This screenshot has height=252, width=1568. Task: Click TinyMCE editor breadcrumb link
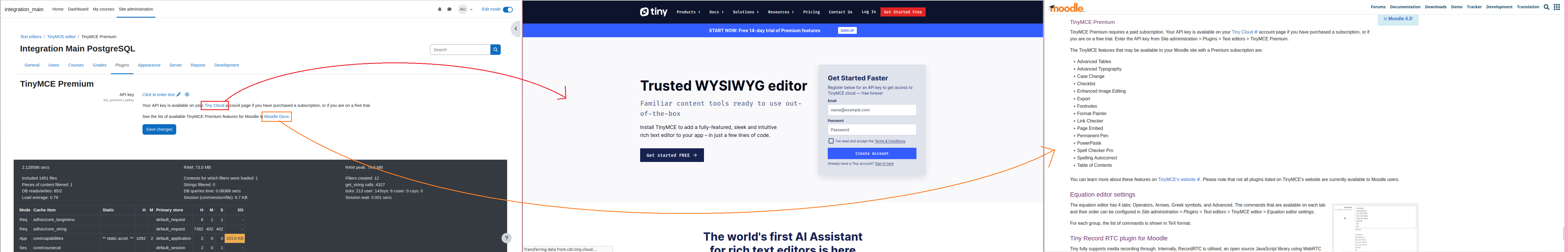pyautogui.click(x=62, y=37)
